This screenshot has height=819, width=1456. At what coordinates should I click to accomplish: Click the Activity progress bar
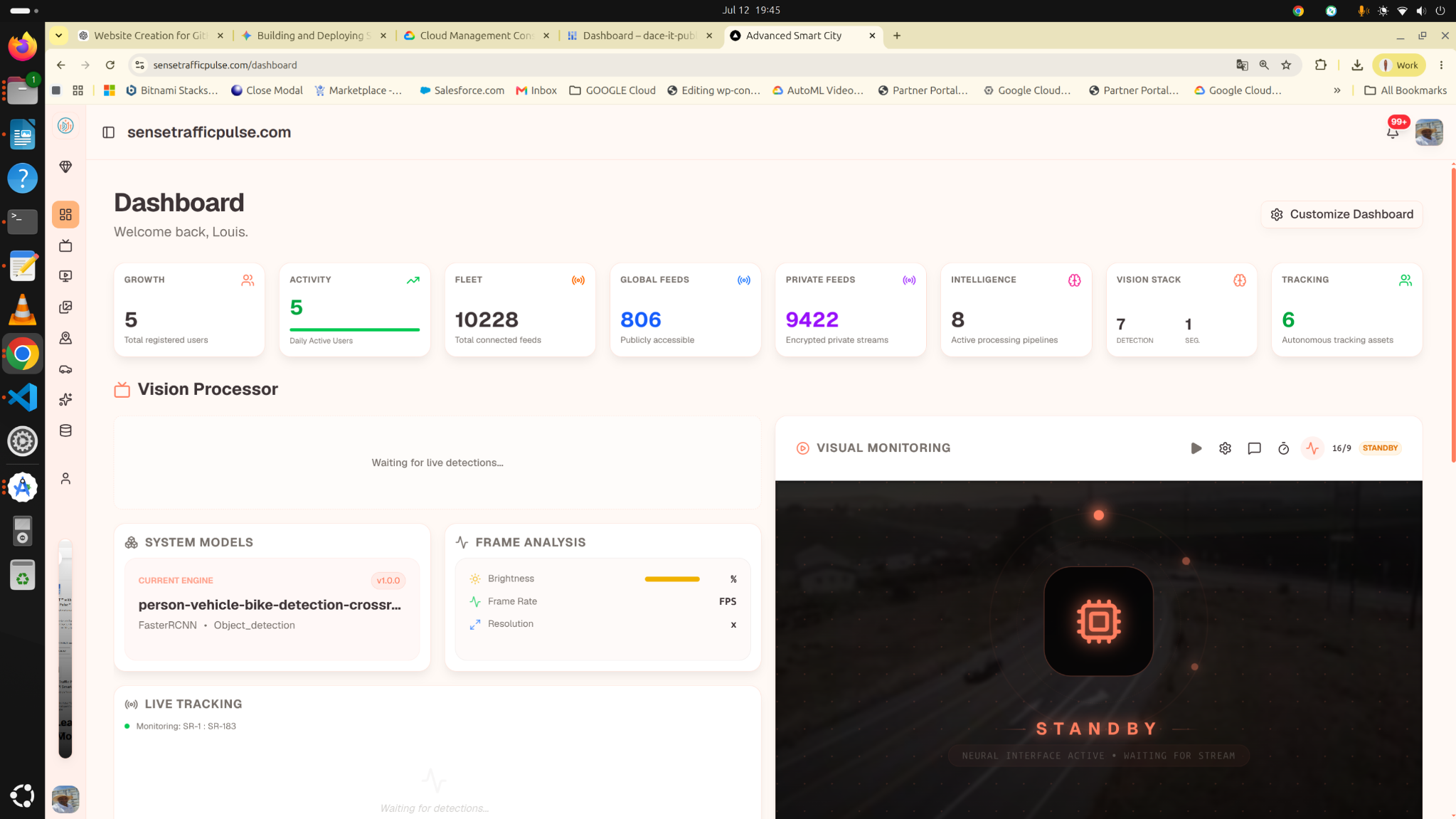[x=354, y=329]
